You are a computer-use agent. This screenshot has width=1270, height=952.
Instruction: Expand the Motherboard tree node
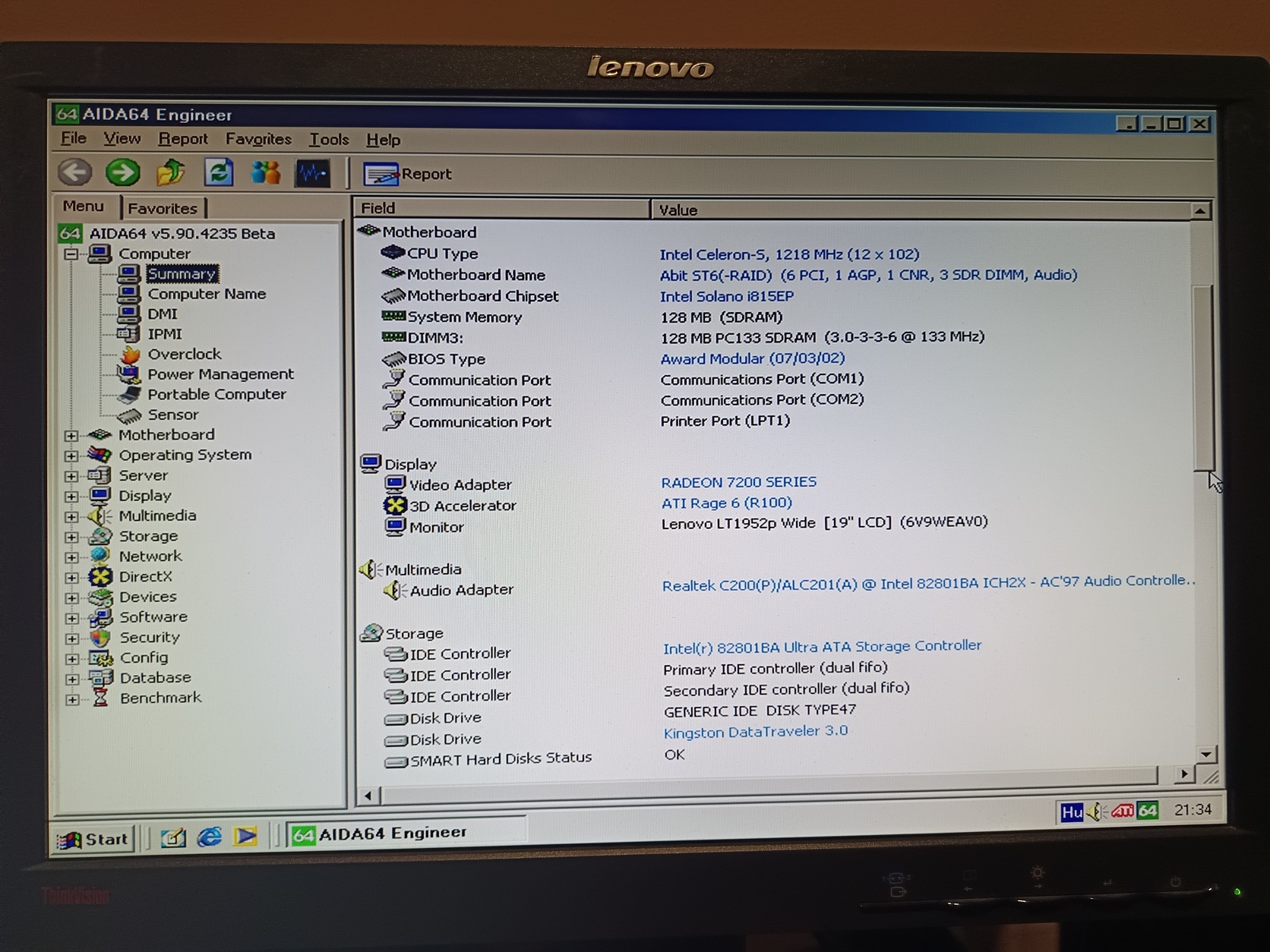[x=71, y=436]
